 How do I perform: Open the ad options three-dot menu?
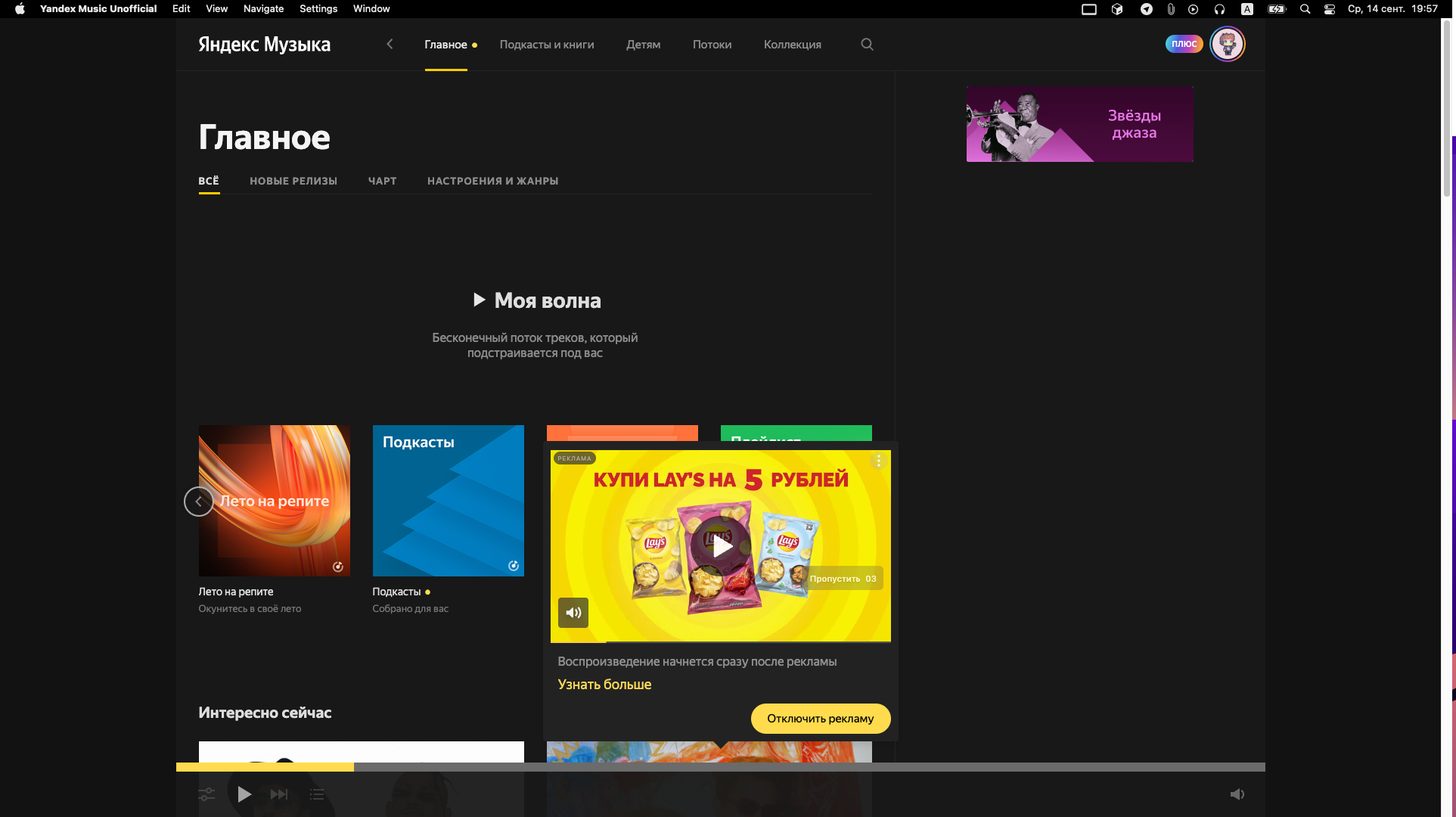[x=878, y=460]
